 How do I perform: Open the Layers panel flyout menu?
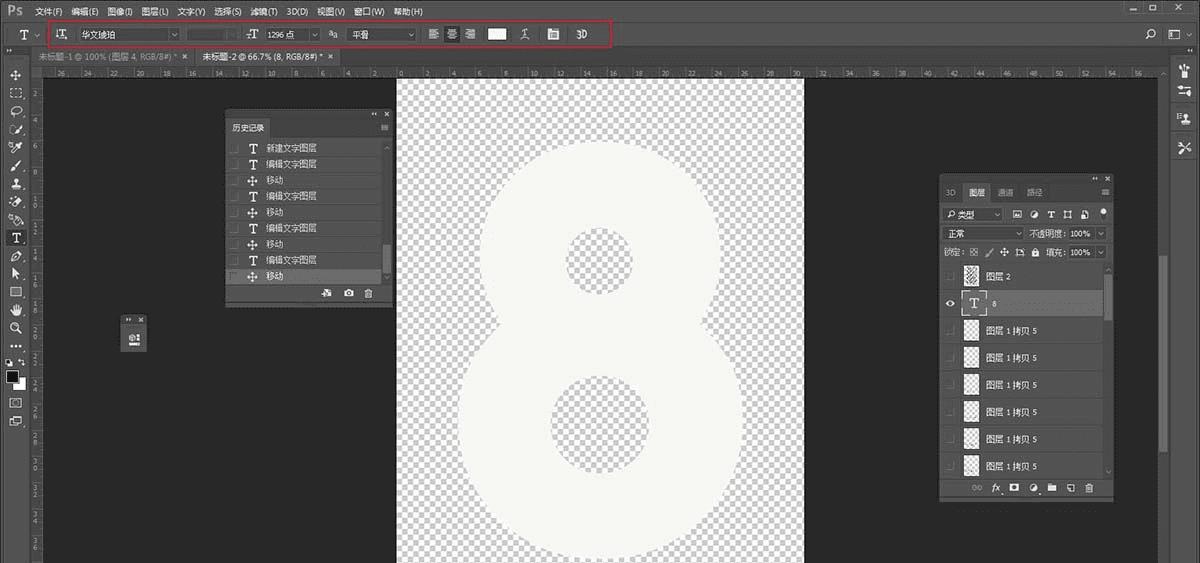click(x=1105, y=192)
